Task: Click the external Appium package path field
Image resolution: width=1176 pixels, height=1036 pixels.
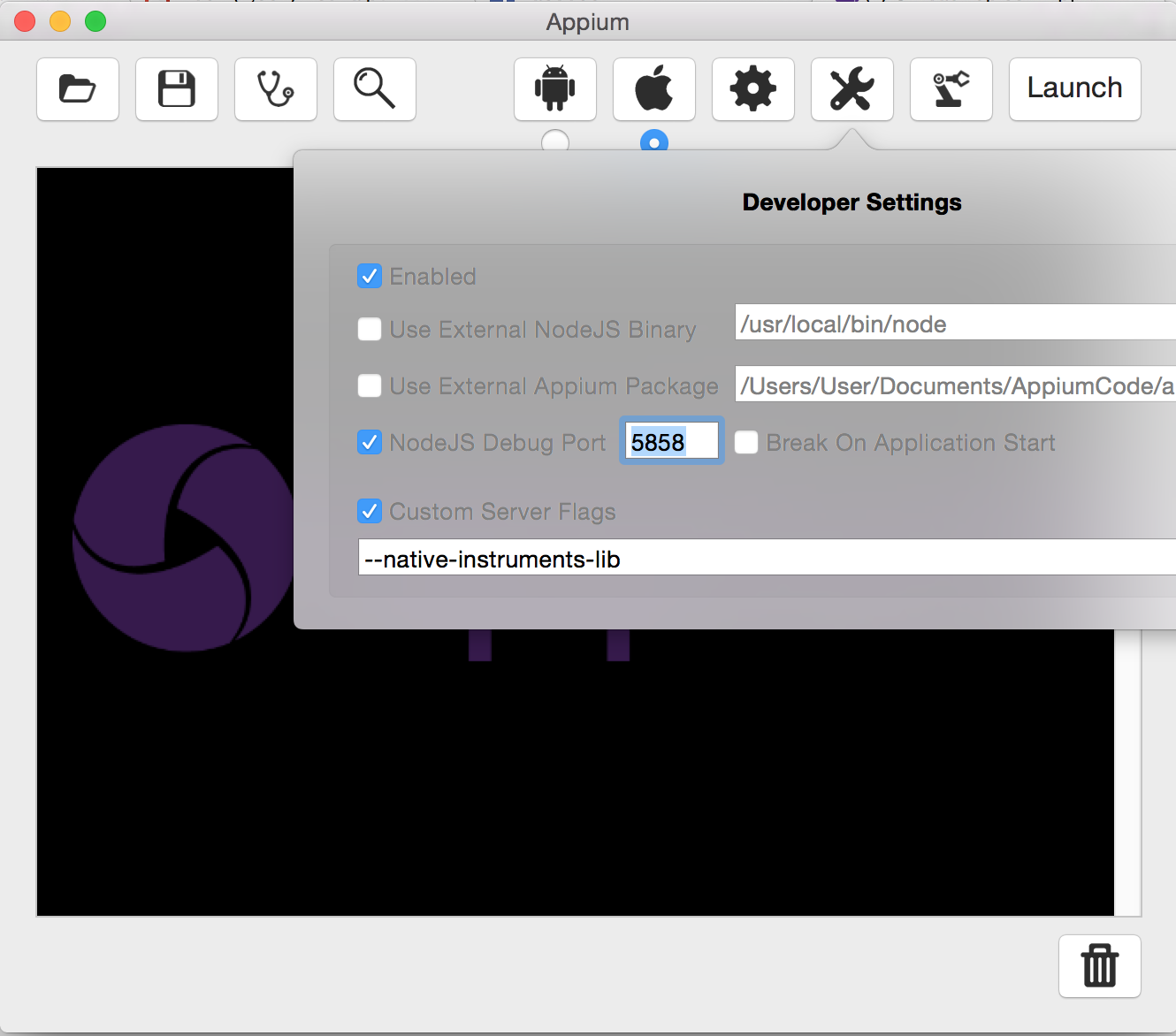Action: [x=956, y=385]
